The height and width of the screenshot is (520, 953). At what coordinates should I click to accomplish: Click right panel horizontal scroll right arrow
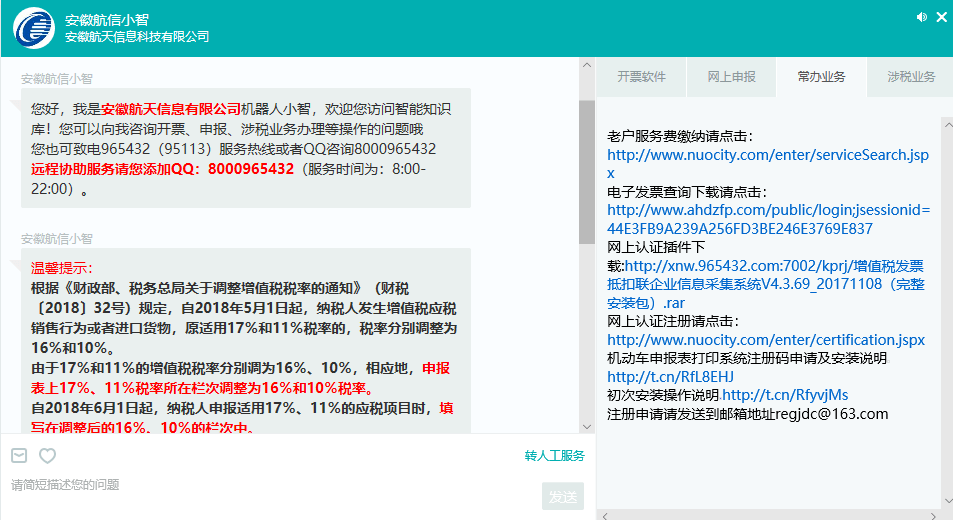934,516
